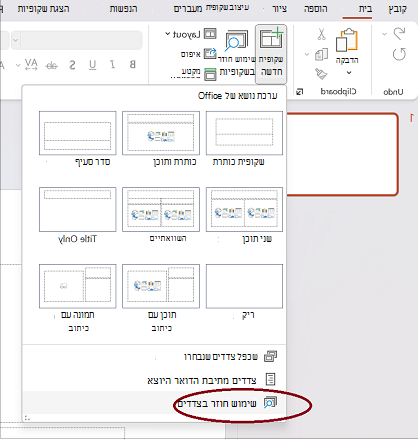Click the Undo arrow icon

click(399, 33)
